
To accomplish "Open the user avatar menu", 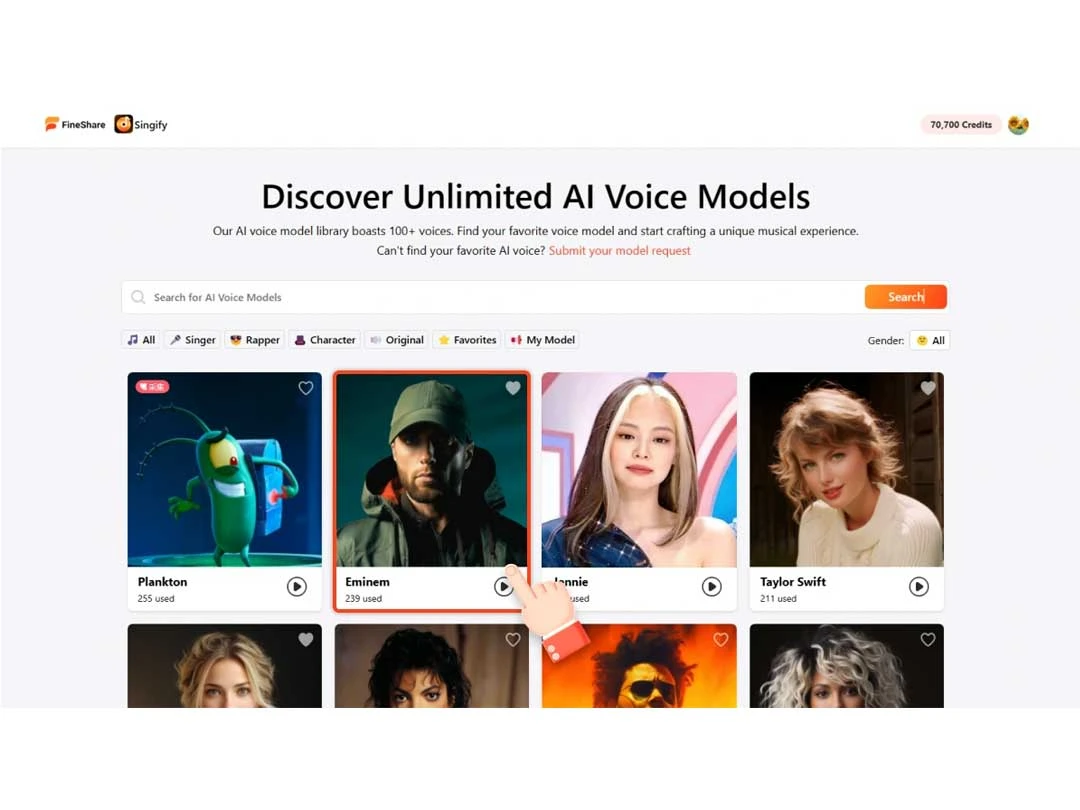I will point(1018,125).
